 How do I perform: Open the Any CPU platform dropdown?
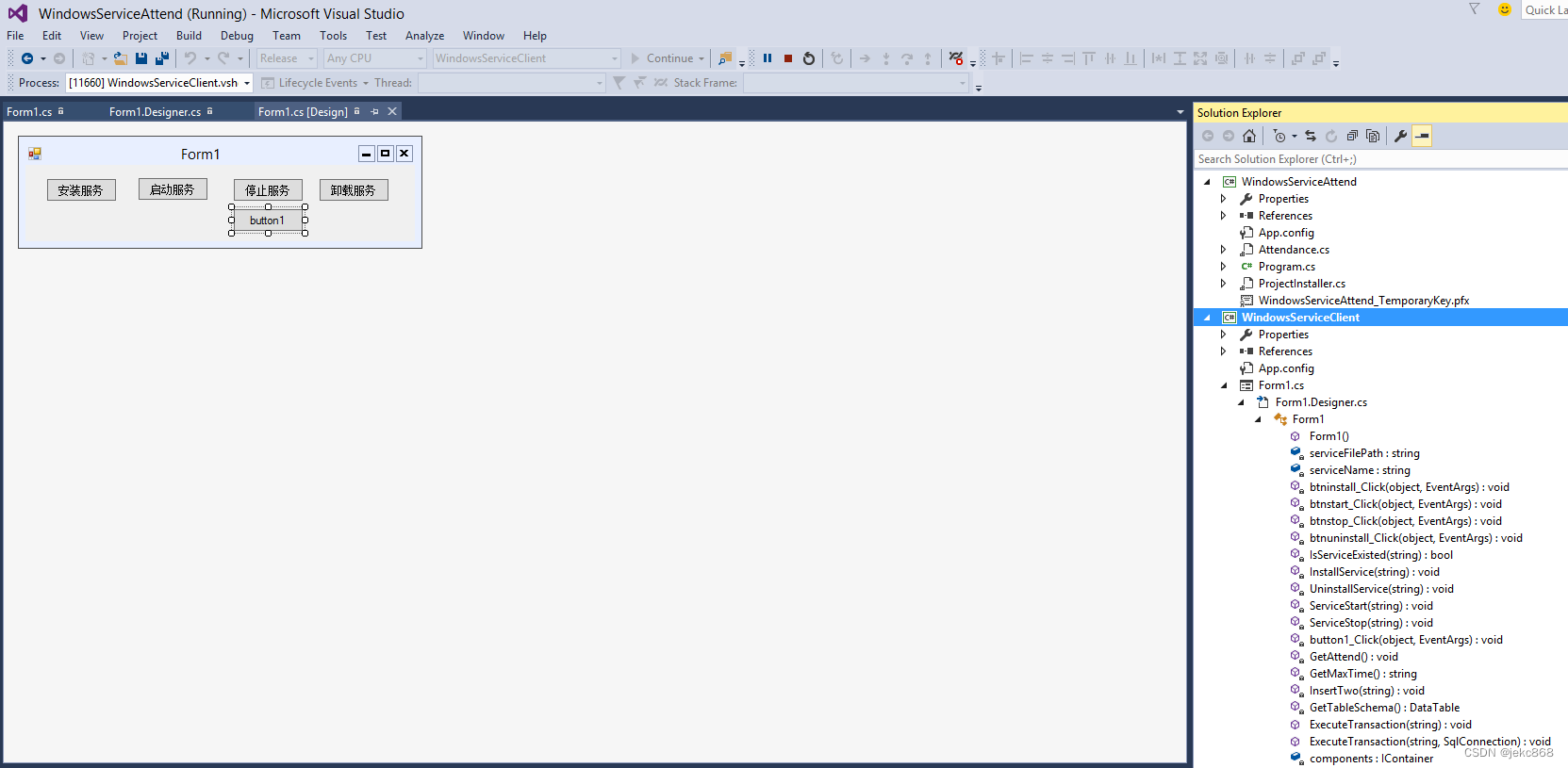(x=375, y=58)
